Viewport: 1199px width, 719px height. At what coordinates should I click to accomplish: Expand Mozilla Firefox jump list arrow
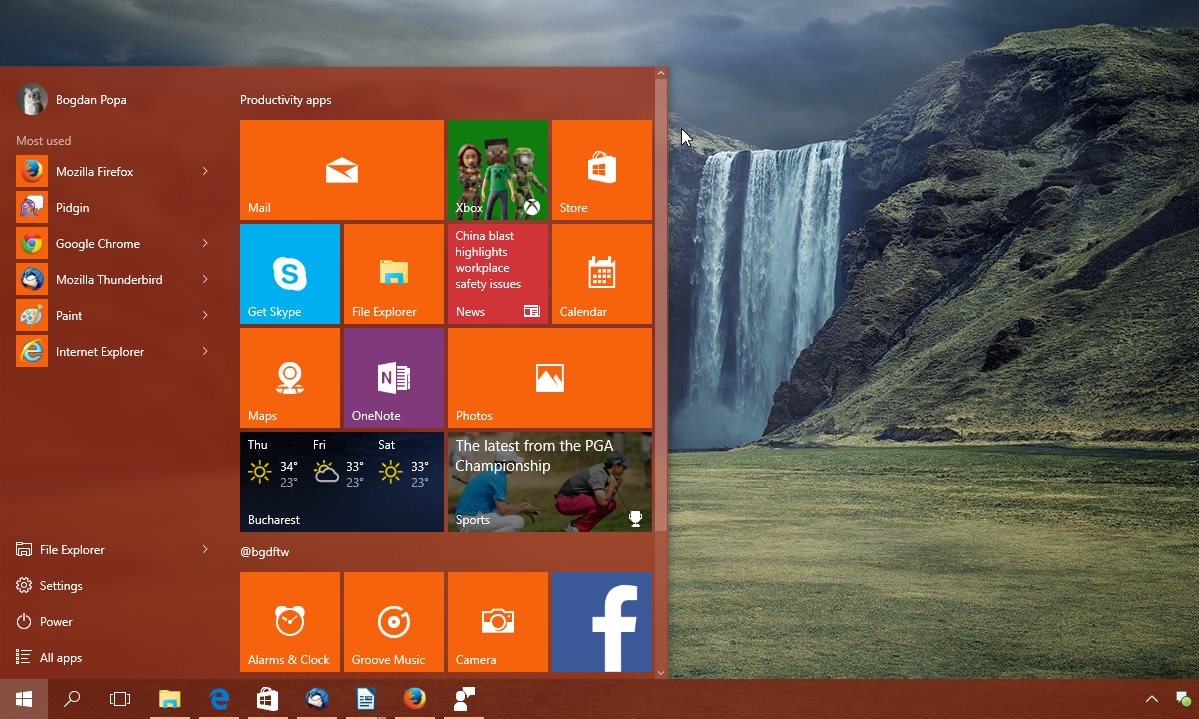coord(205,171)
